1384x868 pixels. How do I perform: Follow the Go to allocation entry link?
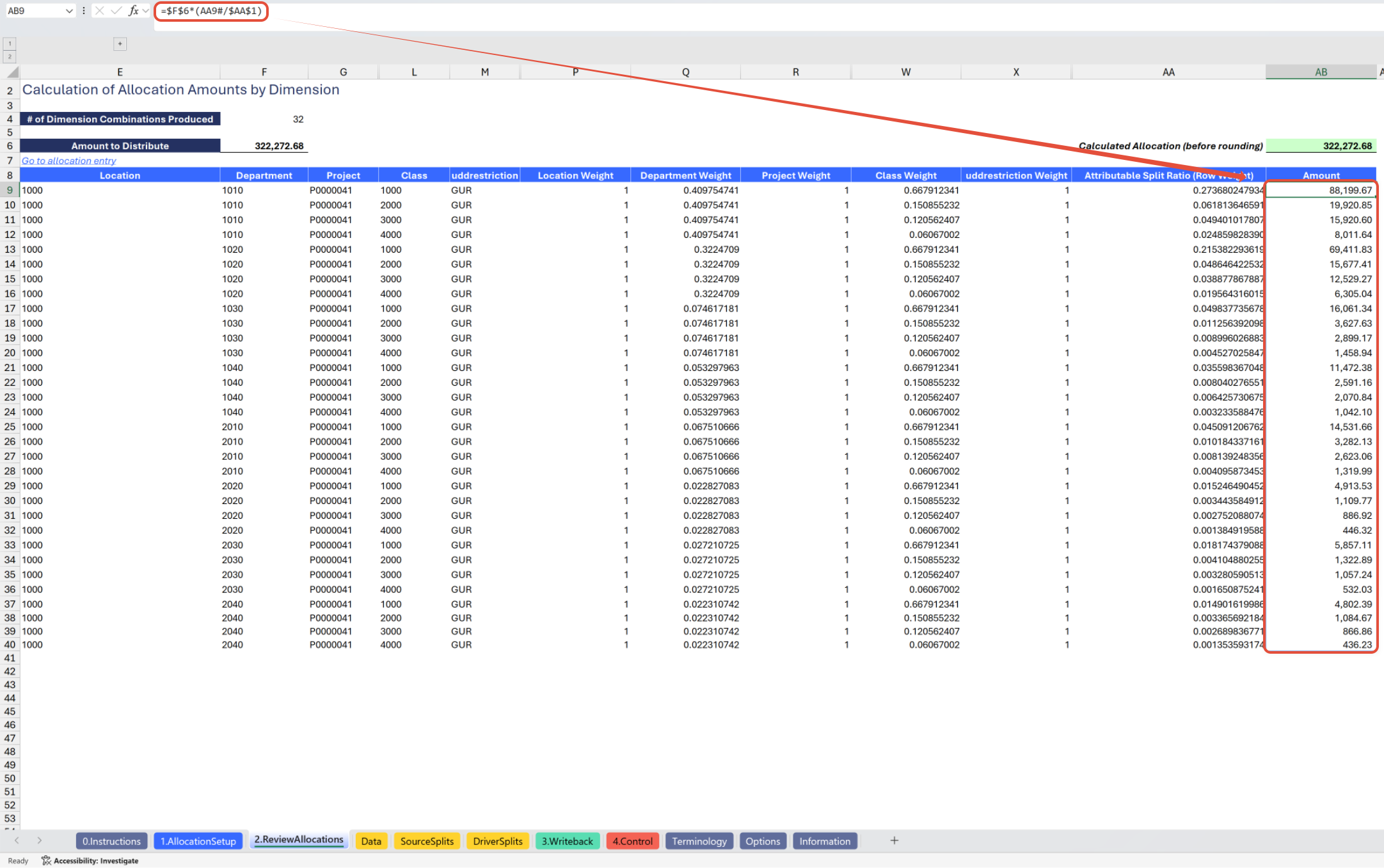[69, 161]
